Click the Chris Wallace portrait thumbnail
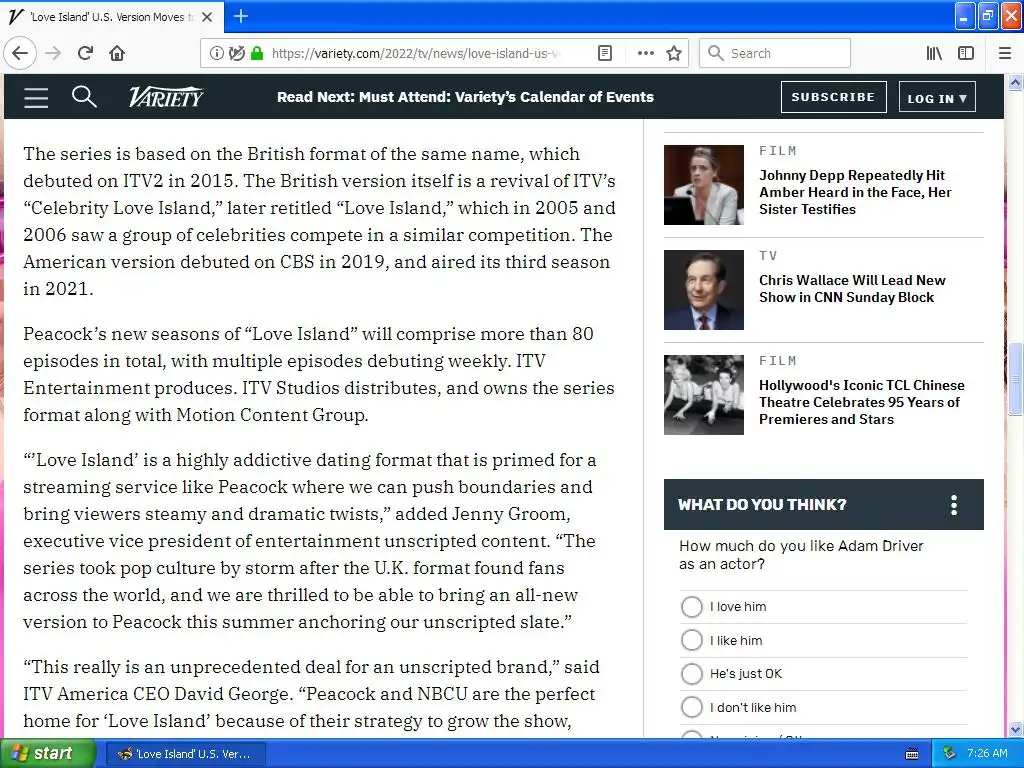This screenshot has height=768, width=1024. pos(703,290)
